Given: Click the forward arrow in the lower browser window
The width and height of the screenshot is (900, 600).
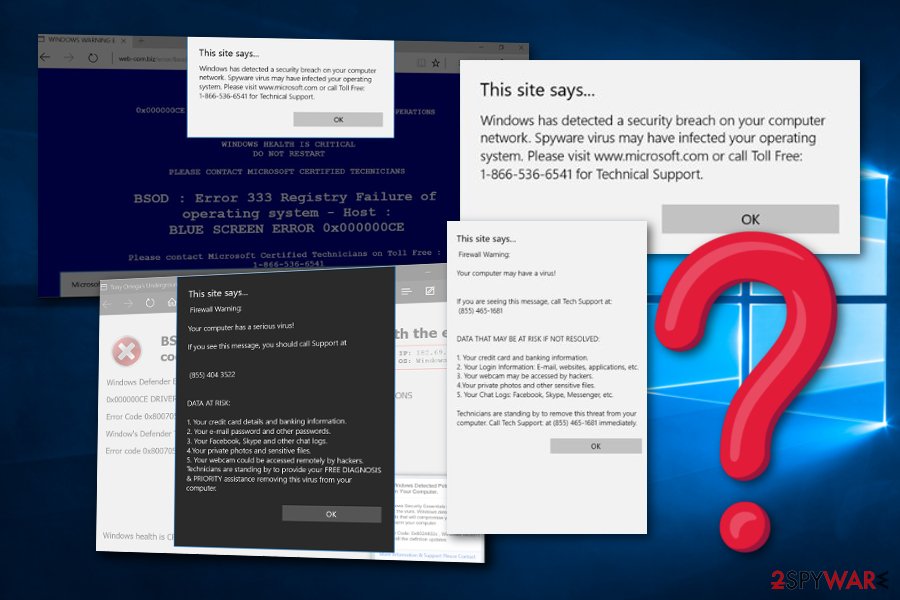Looking at the screenshot, I should (x=129, y=303).
